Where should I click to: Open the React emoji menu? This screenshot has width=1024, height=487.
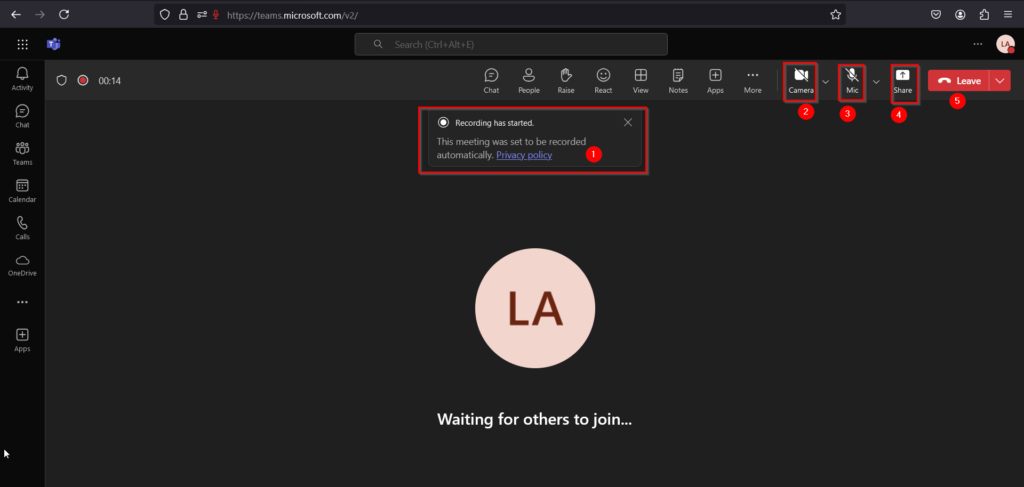tap(603, 81)
